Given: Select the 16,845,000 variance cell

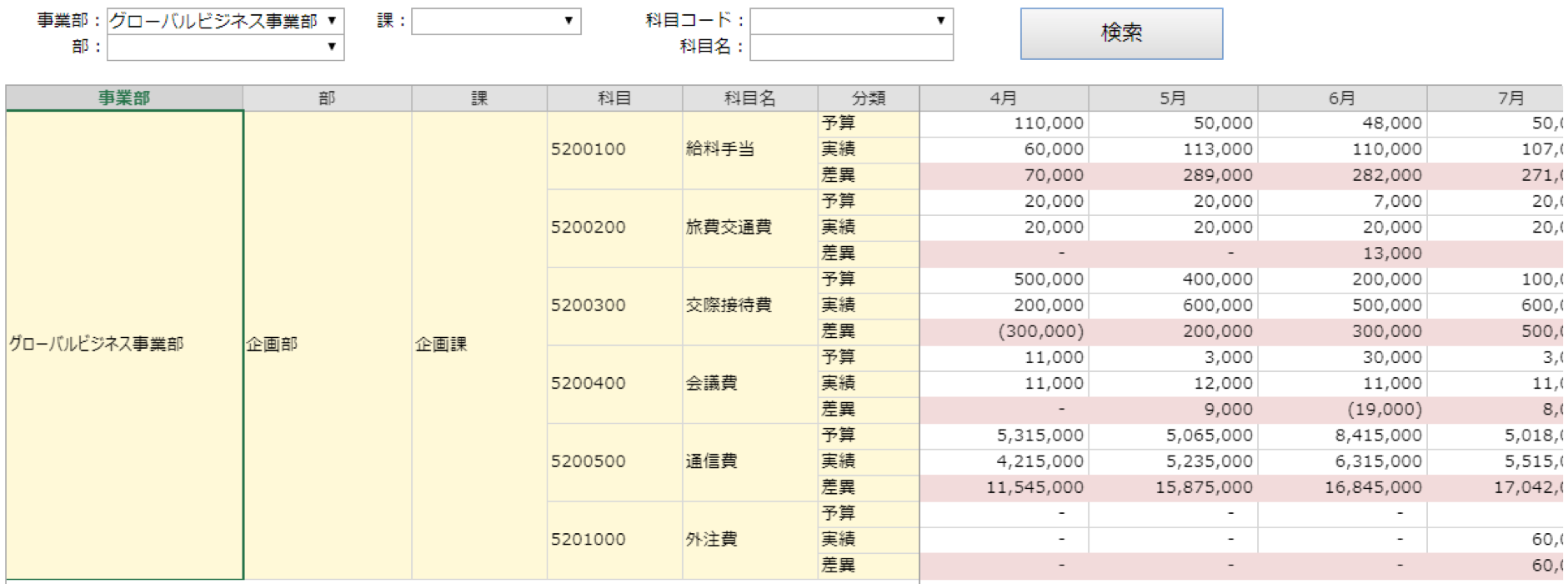Looking at the screenshot, I should coord(1342,487).
